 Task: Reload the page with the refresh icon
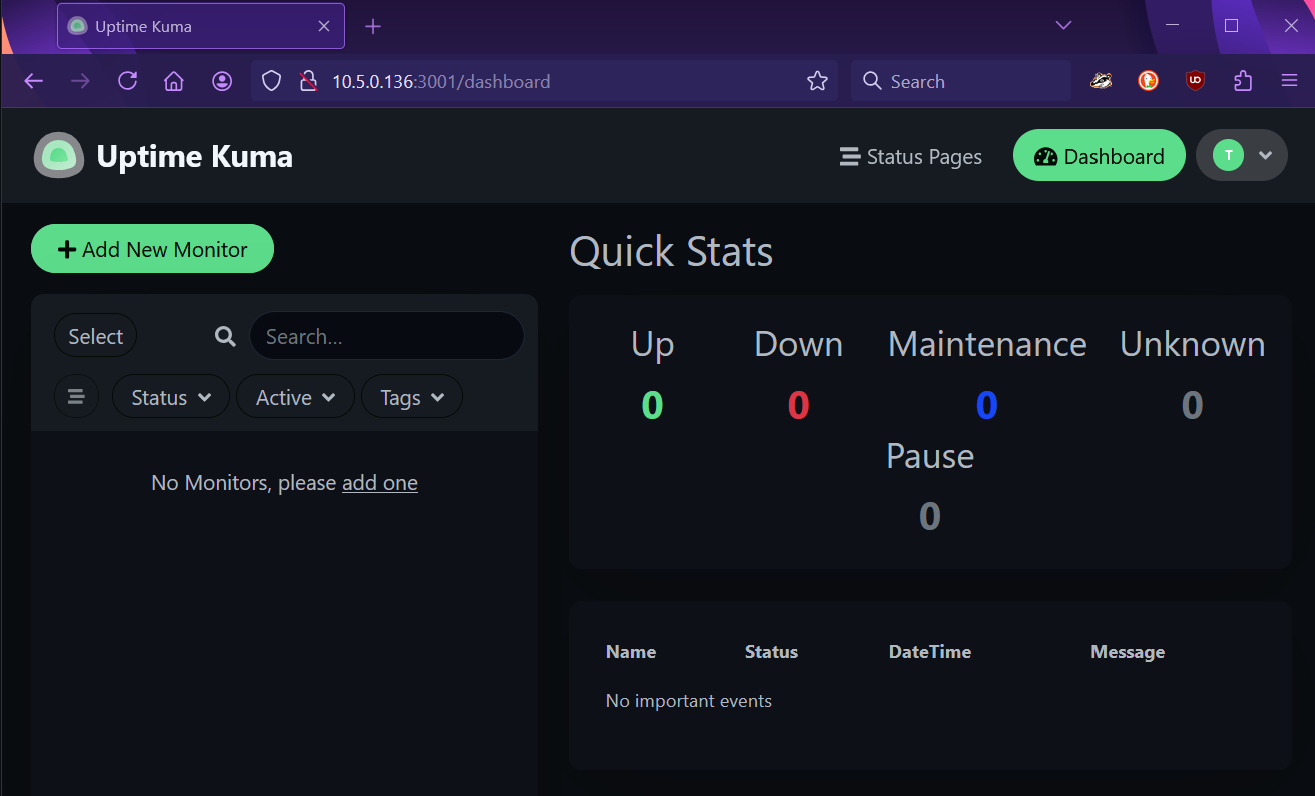127,82
